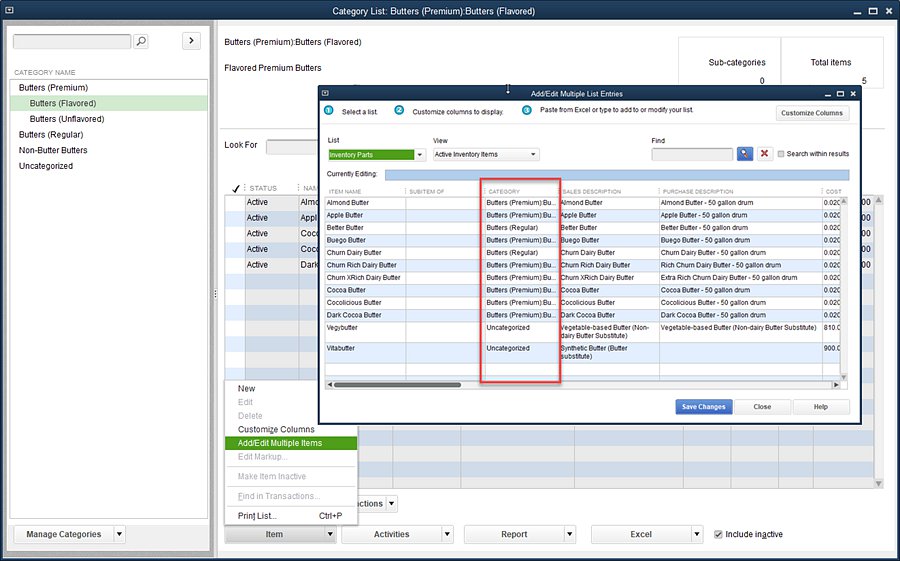Screen dimensions: 900x561
Task: Toggle the Include inactive checkbox
Action: click(718, 534)
